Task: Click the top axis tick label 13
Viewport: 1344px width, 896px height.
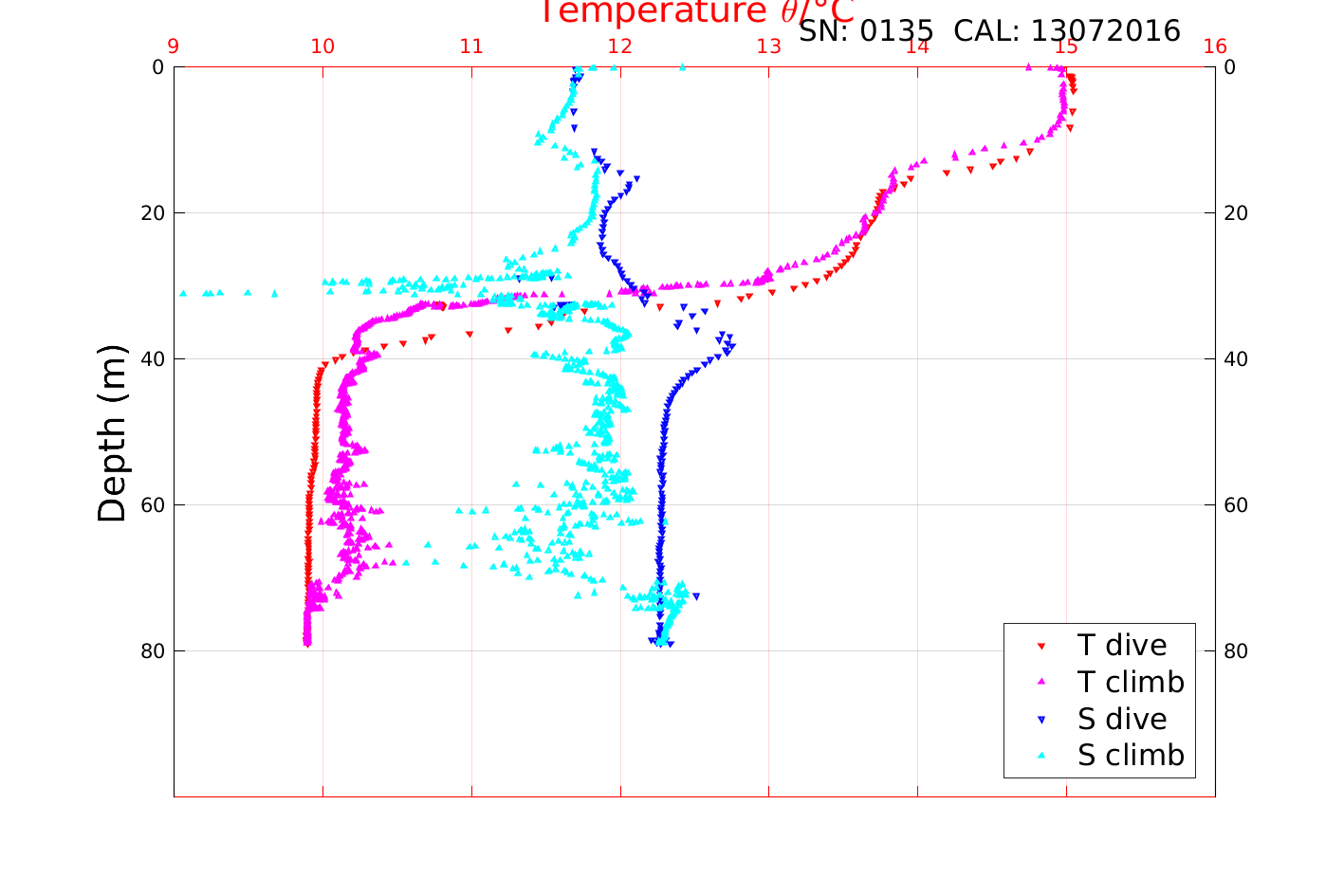Action: [x=769, y=46]
